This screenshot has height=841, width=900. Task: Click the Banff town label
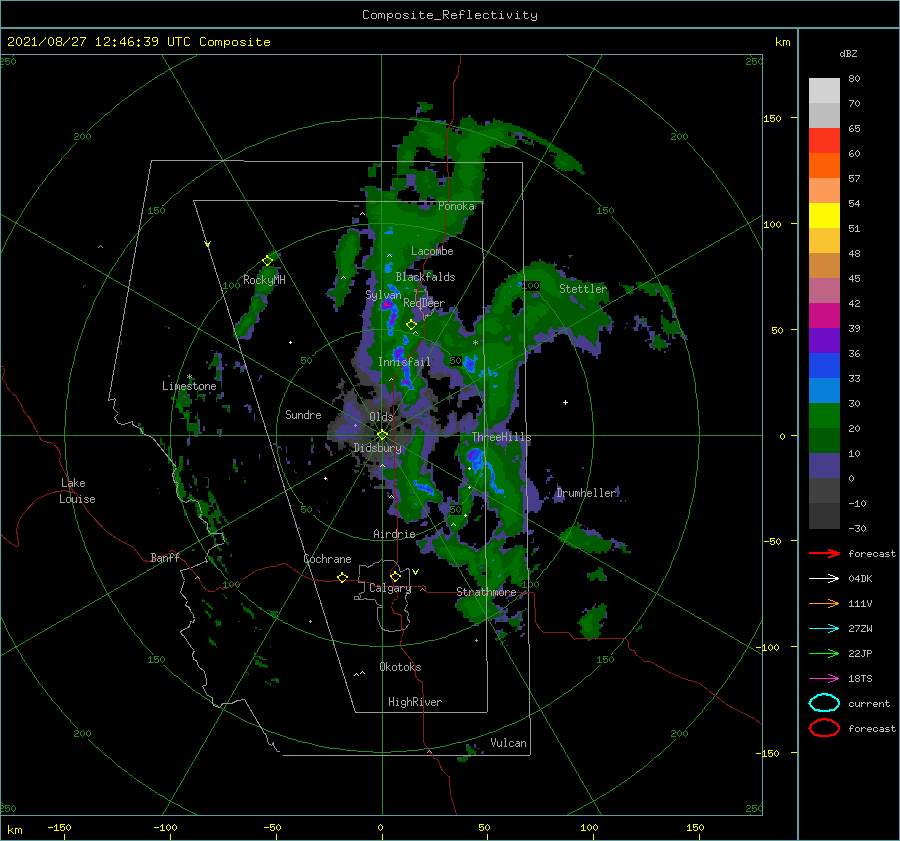click(x=165, y=557)
